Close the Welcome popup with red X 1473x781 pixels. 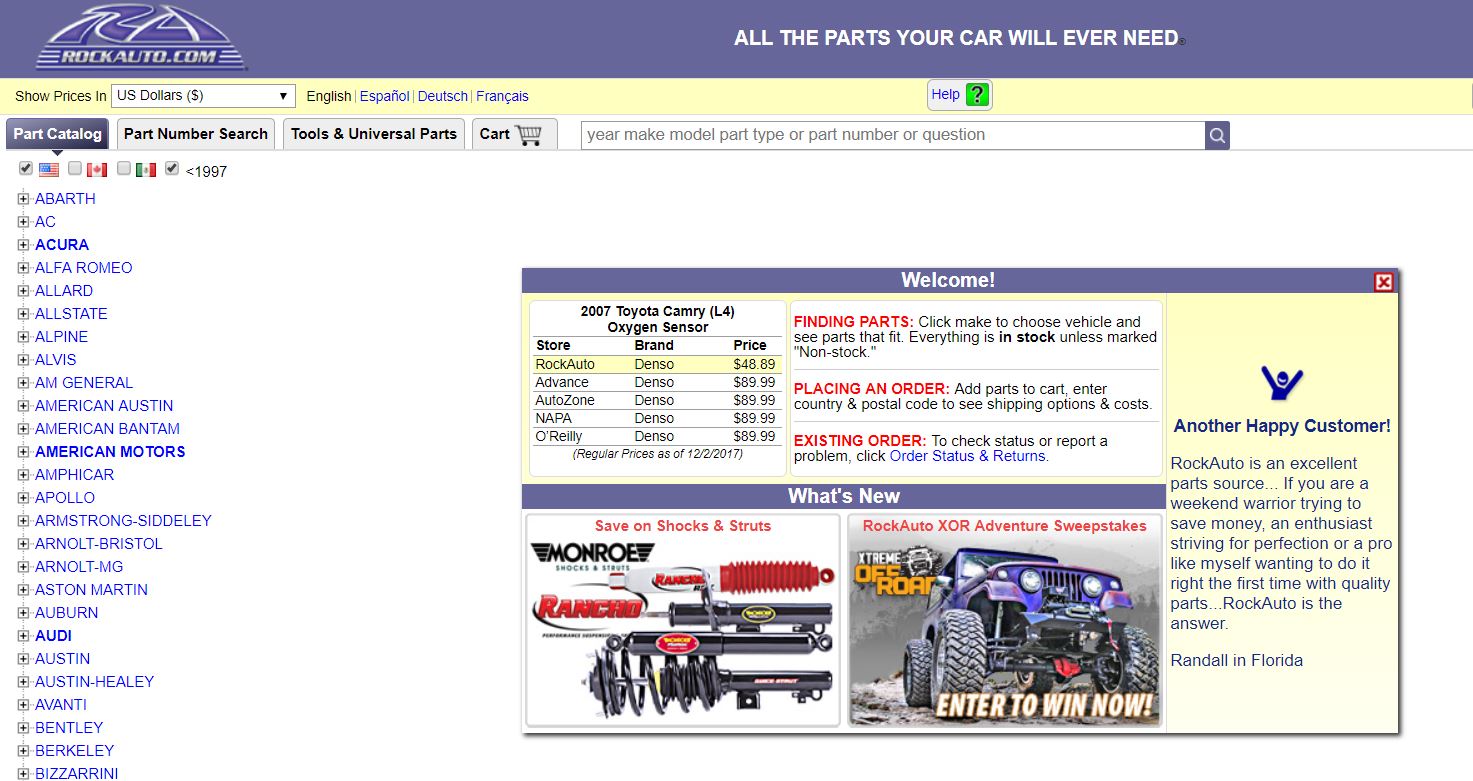(1383, 282)
